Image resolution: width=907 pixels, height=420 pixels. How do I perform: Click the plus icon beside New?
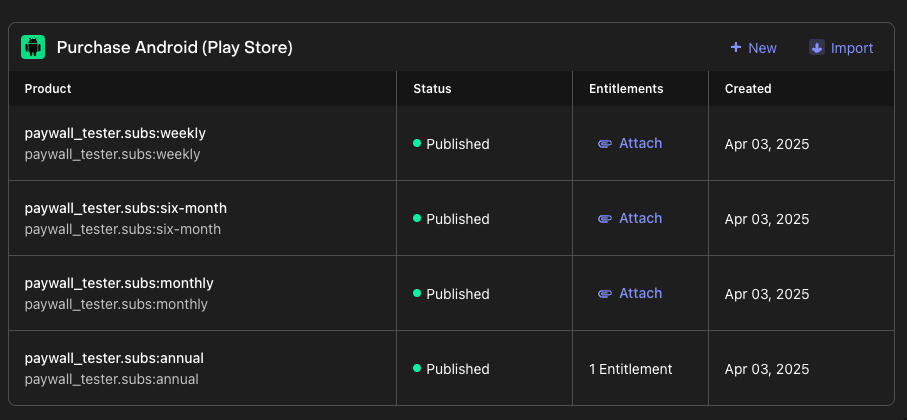736,48
